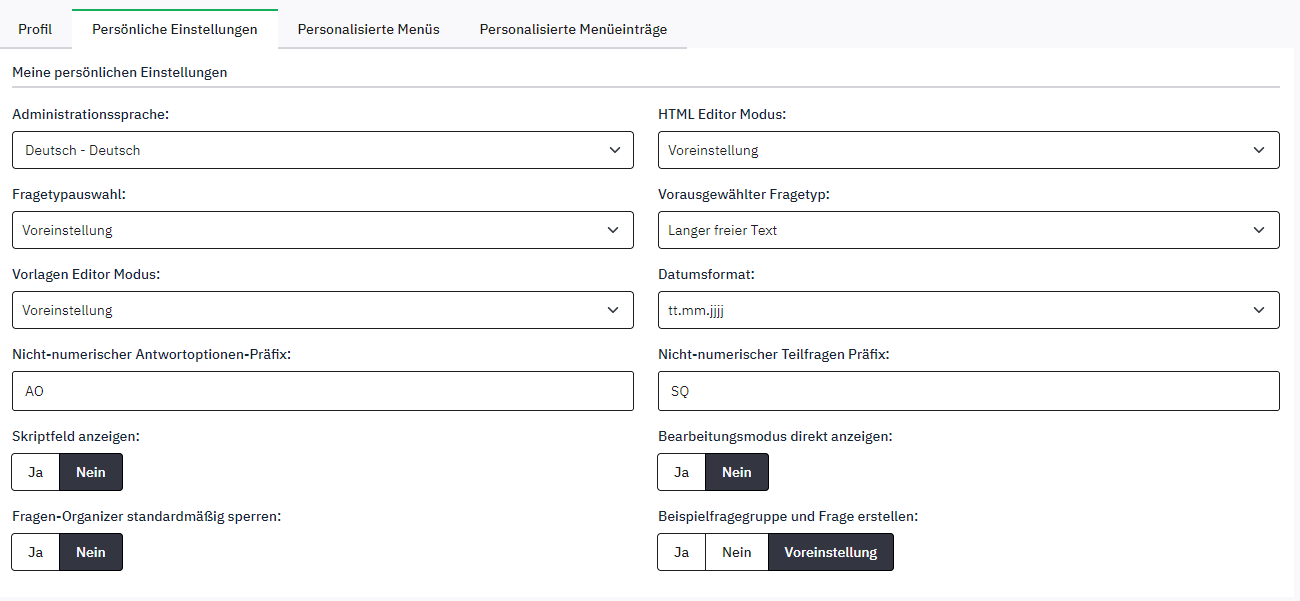
Task: Expand Vorlagen Editor Modus dropdown
Action: [x=323, y=310]
